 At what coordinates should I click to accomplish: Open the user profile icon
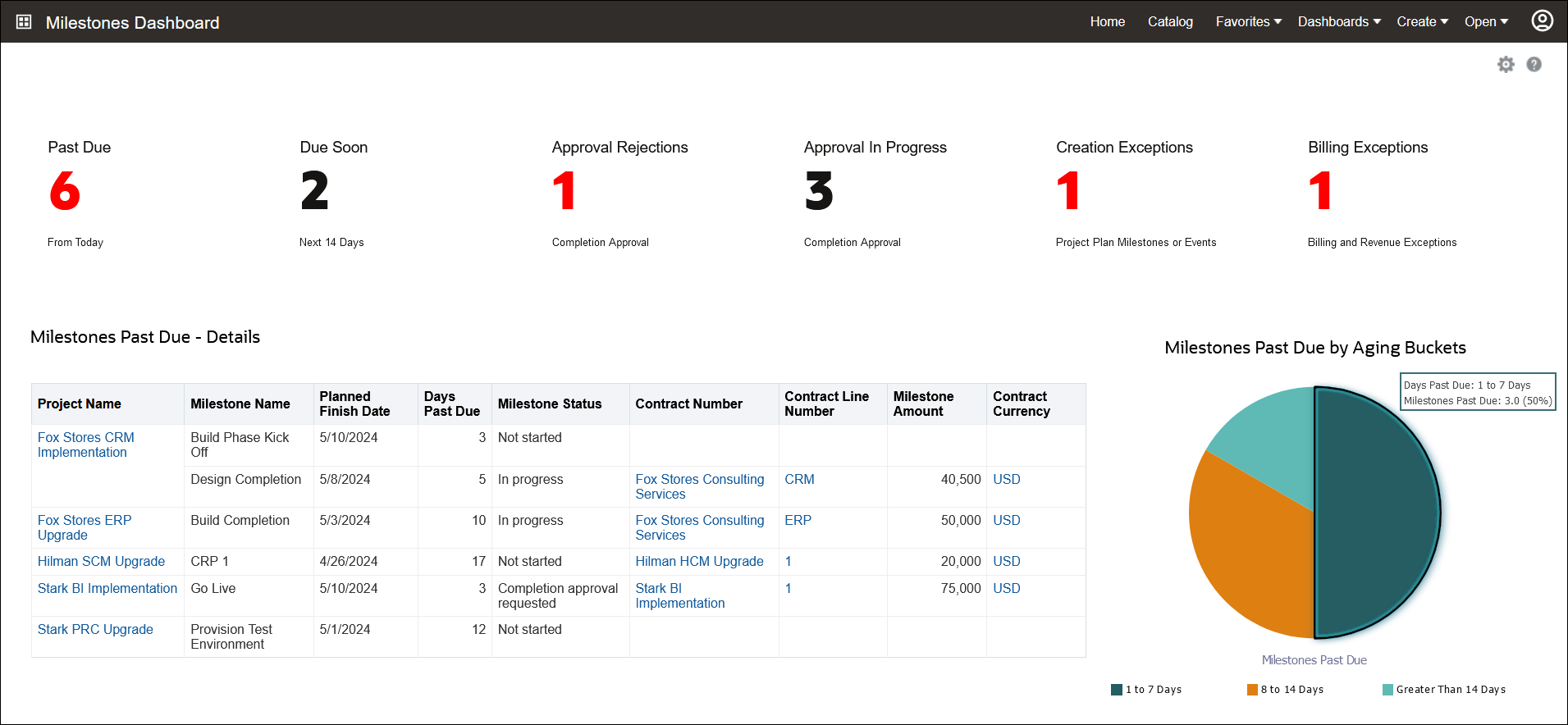[x=1543, y=21]
